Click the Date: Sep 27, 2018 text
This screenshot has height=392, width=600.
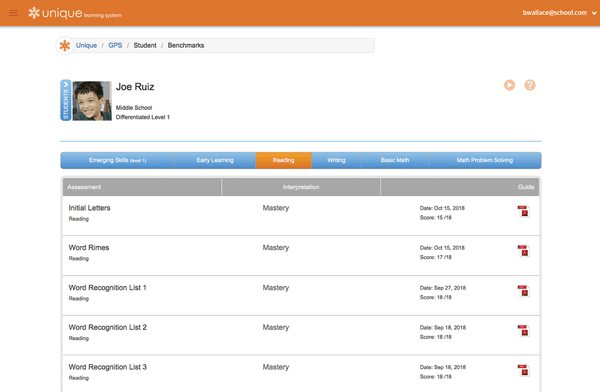[x=443, y=288]
